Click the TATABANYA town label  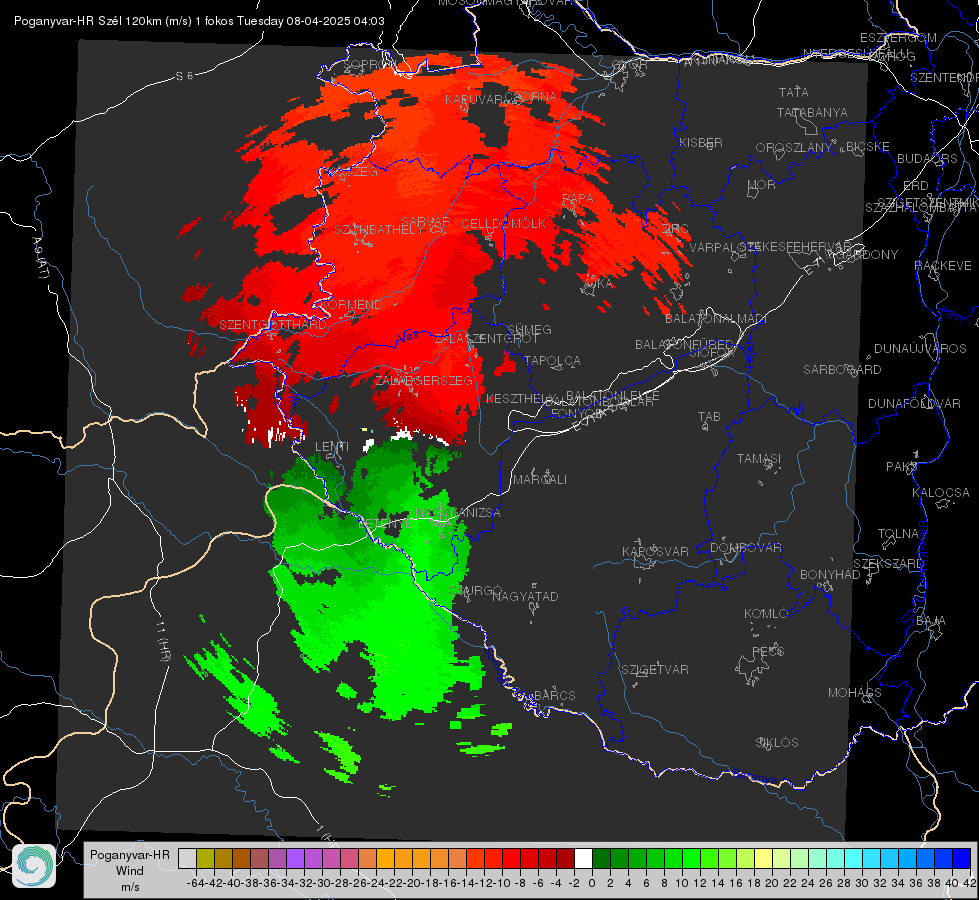812,112
